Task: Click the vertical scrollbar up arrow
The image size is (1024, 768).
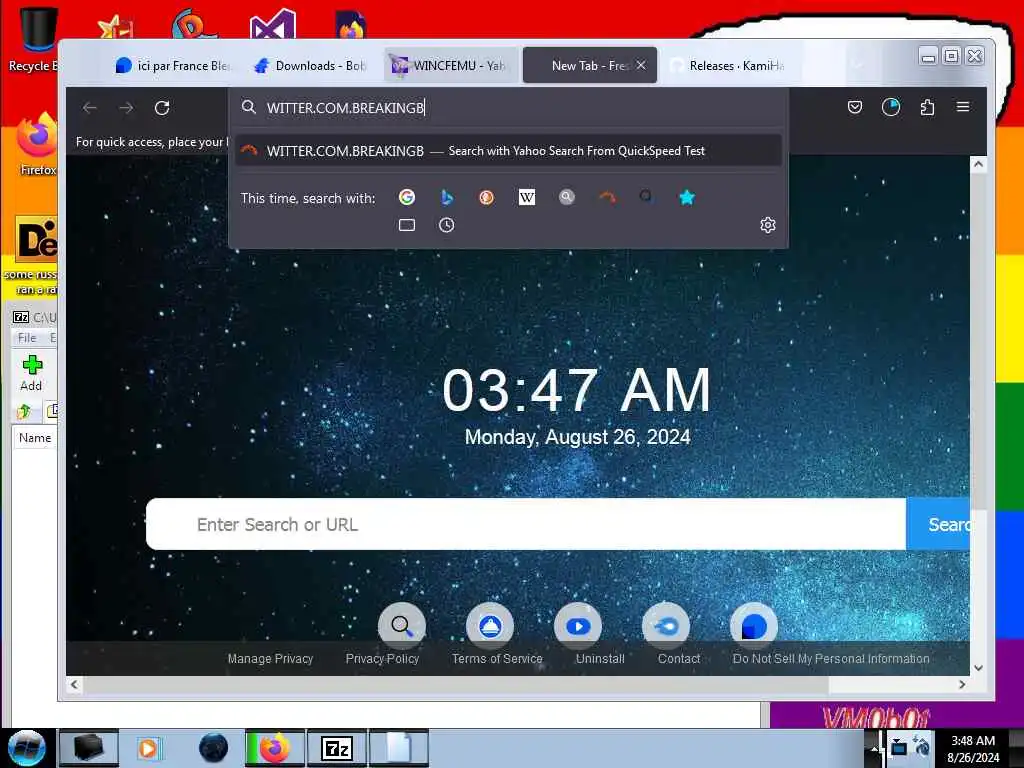Action: pos(978,164)
